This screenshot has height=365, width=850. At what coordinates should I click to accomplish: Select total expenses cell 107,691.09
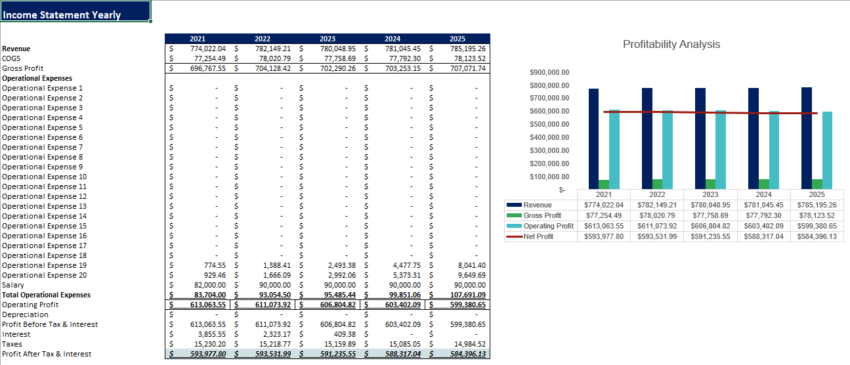tap(458, 295)
